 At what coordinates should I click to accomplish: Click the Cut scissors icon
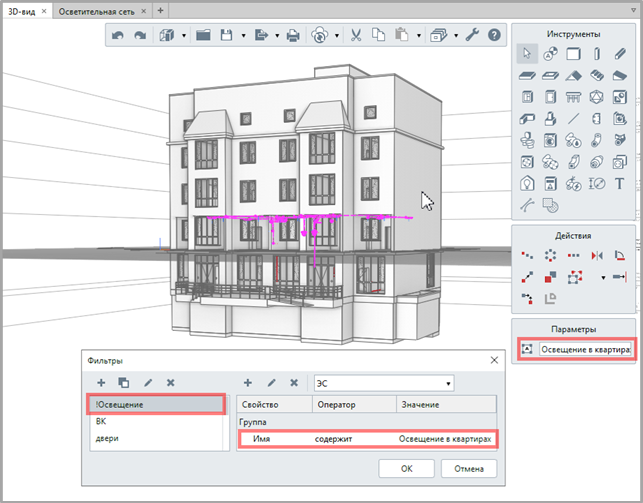[358, 35]
